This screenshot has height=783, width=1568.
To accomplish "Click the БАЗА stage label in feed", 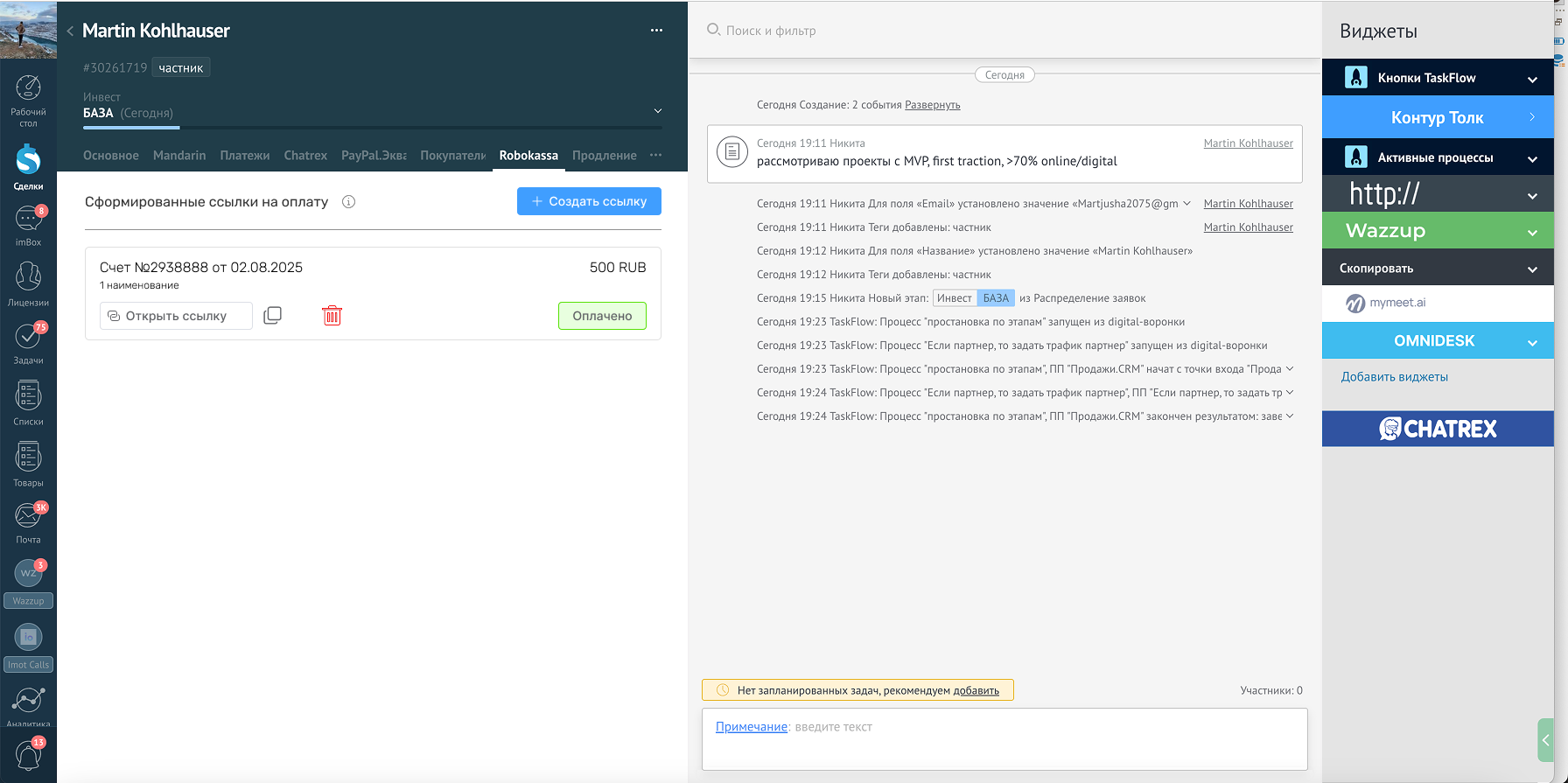I will pos(996,298).
